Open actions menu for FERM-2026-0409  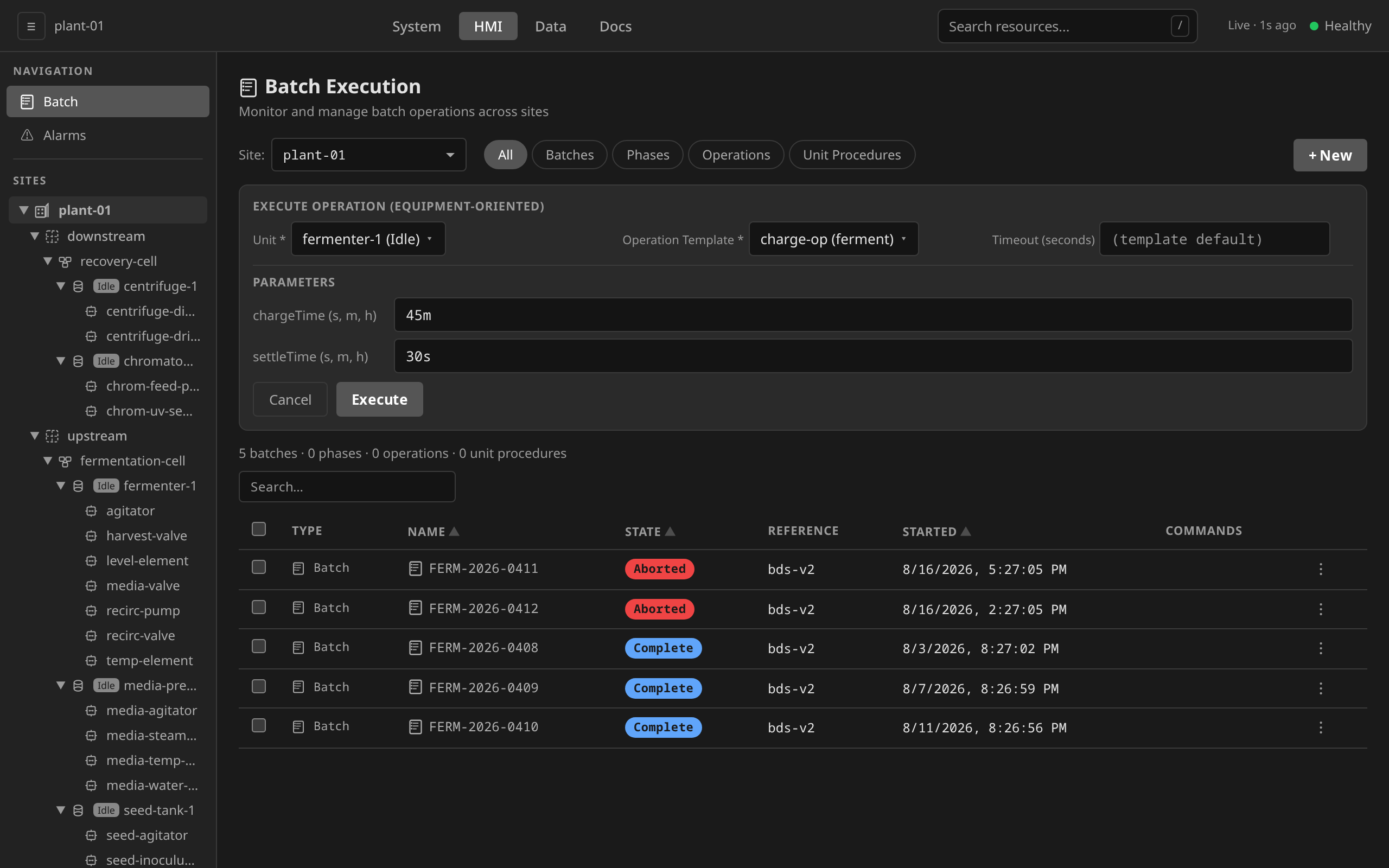[1321, 688]
